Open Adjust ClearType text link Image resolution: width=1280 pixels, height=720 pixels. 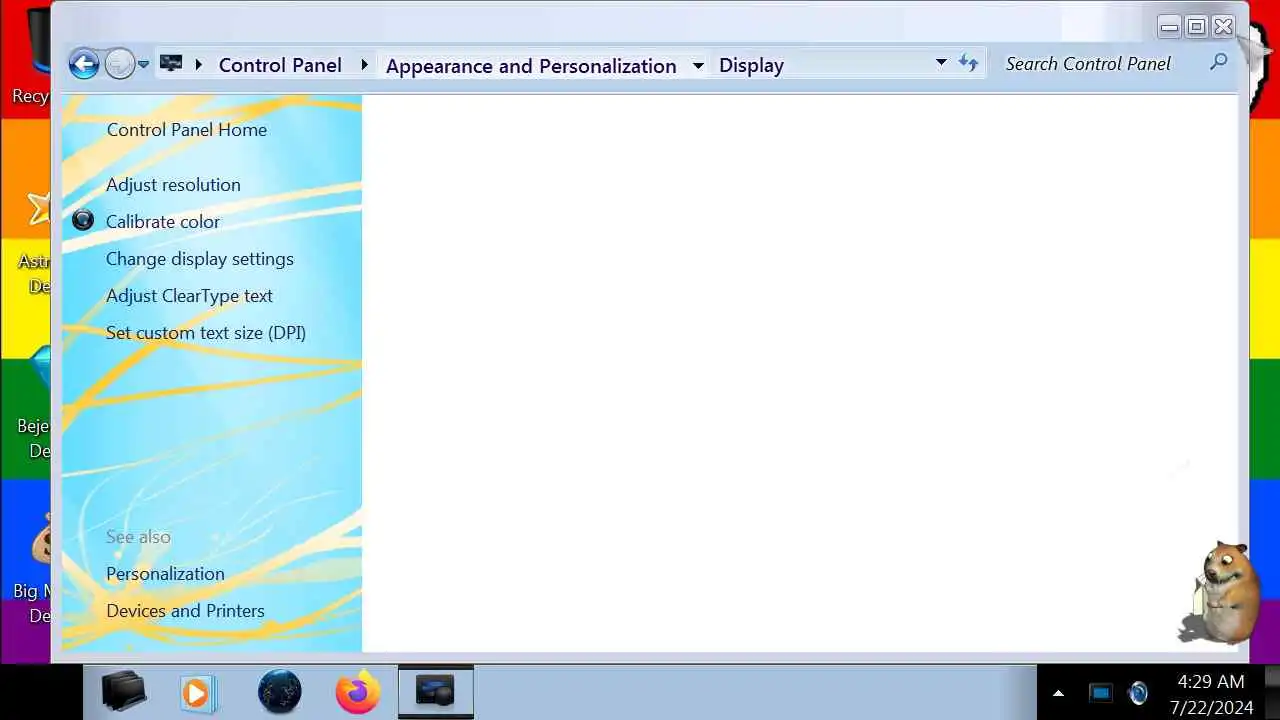pyautogui.click(x=189, y=296)
